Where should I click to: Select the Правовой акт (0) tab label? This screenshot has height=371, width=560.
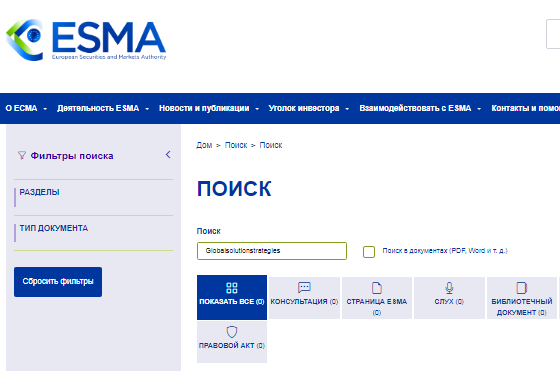tap(232, 346)
